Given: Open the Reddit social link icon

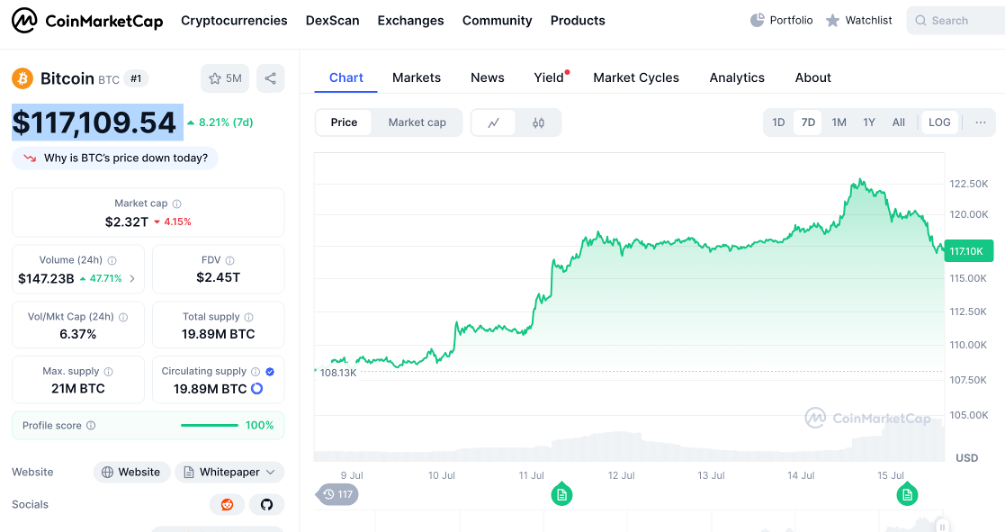Looking at the screenshot, I should [x=227, y=505].
